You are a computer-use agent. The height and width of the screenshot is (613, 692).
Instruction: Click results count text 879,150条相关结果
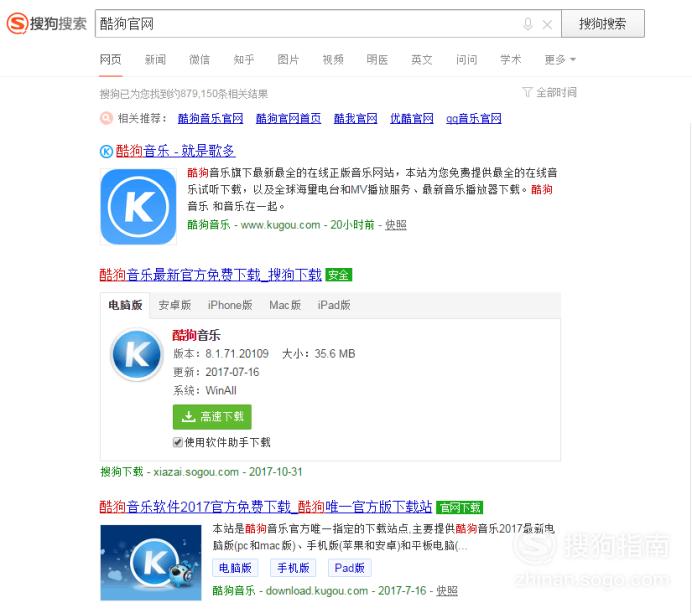click(224, 94)
